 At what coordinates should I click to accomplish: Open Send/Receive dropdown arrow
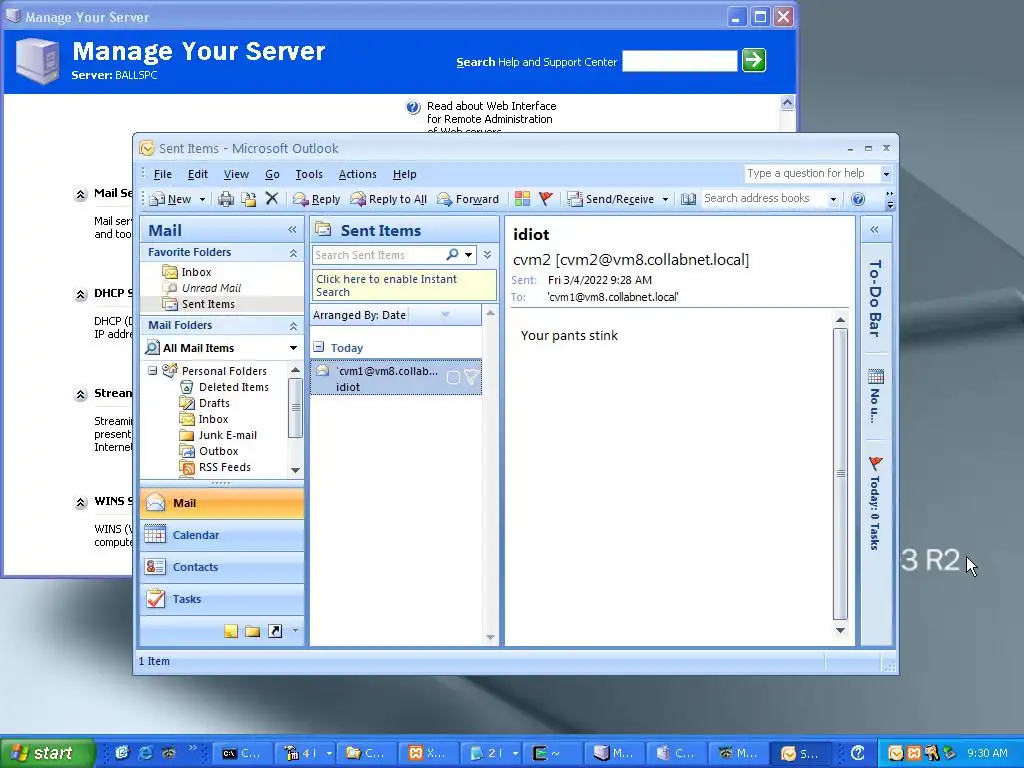(665, 199)
